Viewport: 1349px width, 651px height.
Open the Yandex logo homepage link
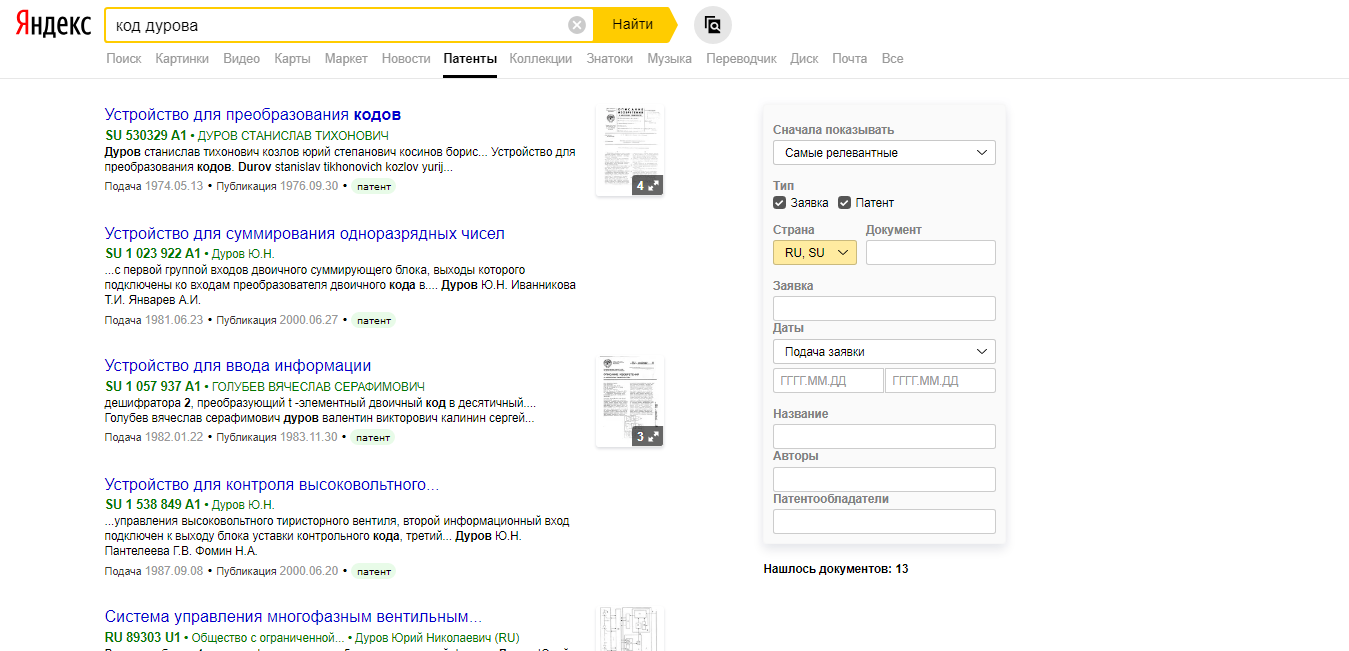[53, 25]
